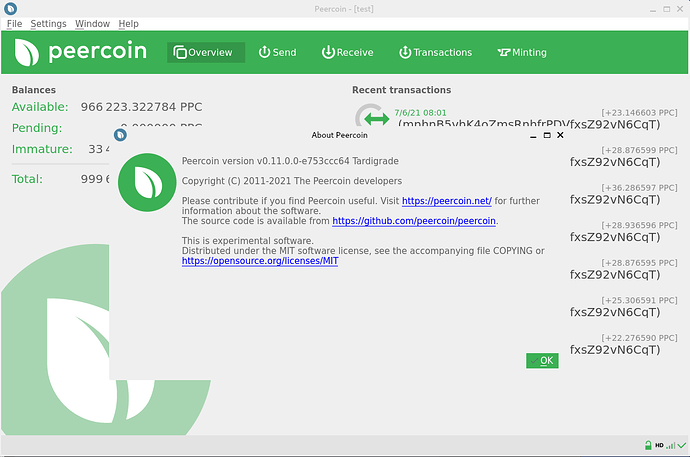Select the +36.286597 PPC transaction amount
The width and height of the screenshot is (690, 457).
639,188
